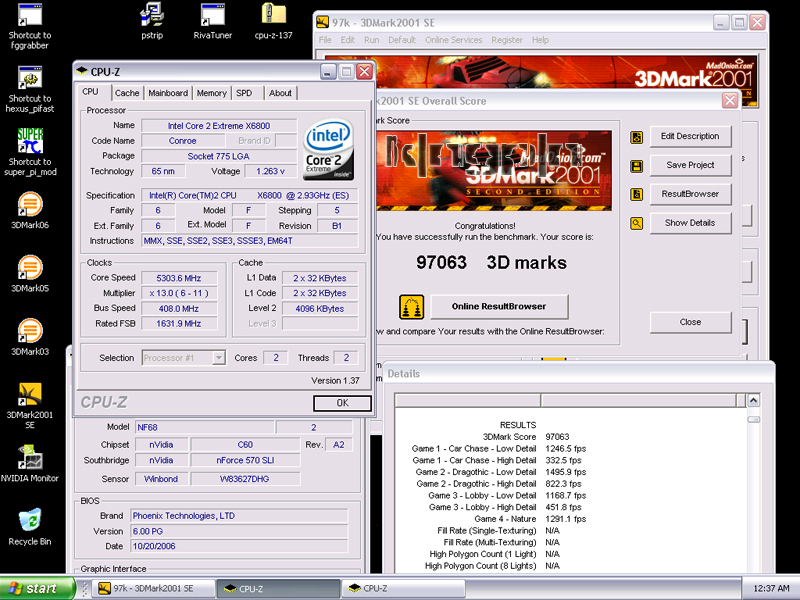Screen dimensions: 800x600
Task: Switch to the Mainboard tab in CPU-Z
Action: point(168,93)
